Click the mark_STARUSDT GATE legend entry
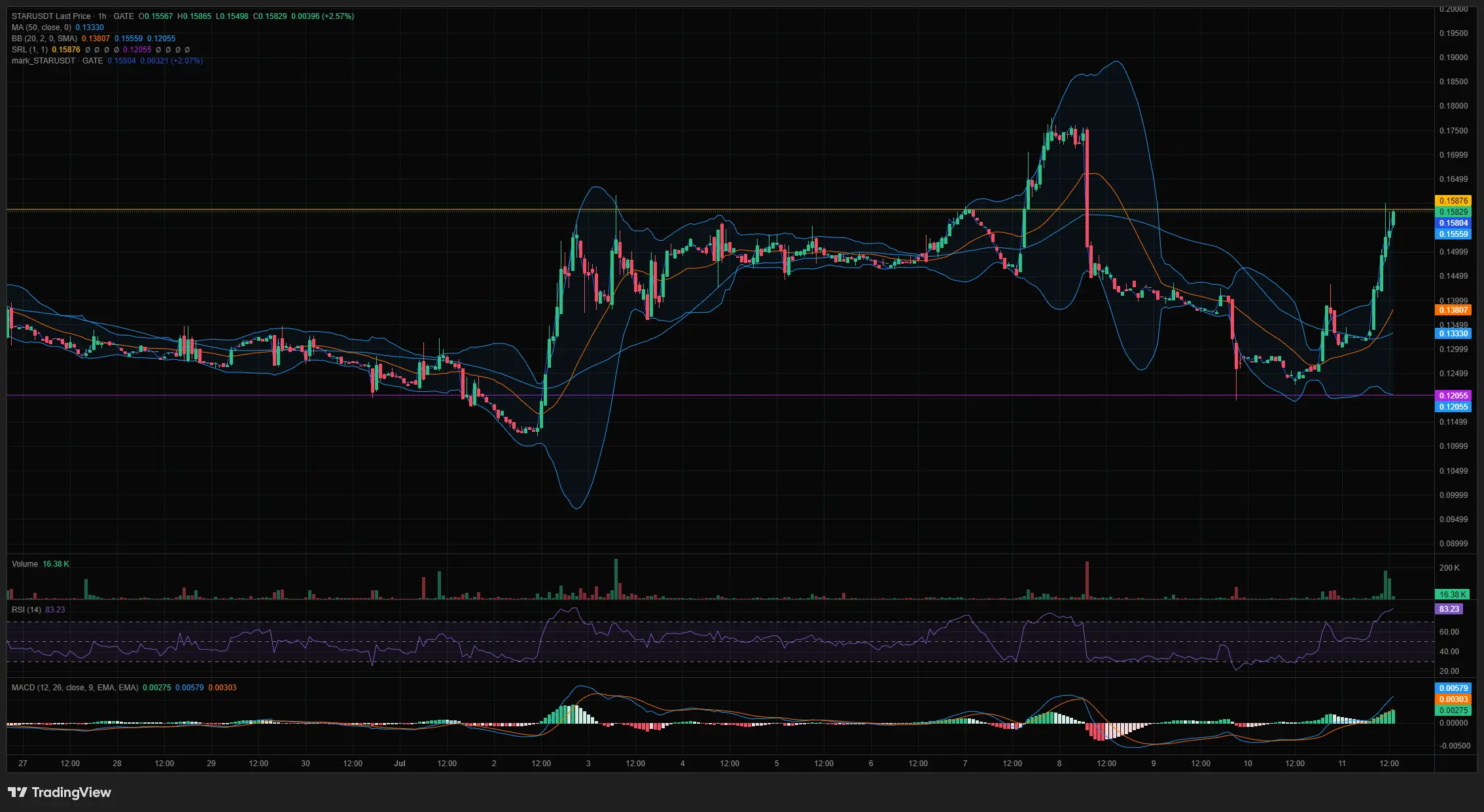 (57, 61)
